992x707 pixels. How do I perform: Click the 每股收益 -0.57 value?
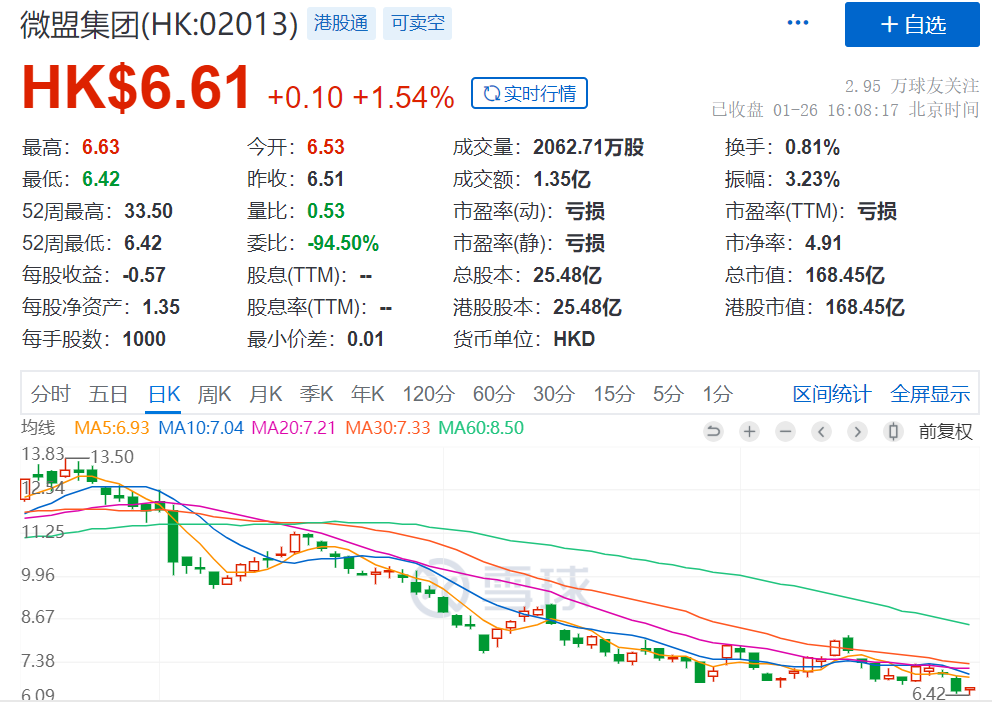144,275
